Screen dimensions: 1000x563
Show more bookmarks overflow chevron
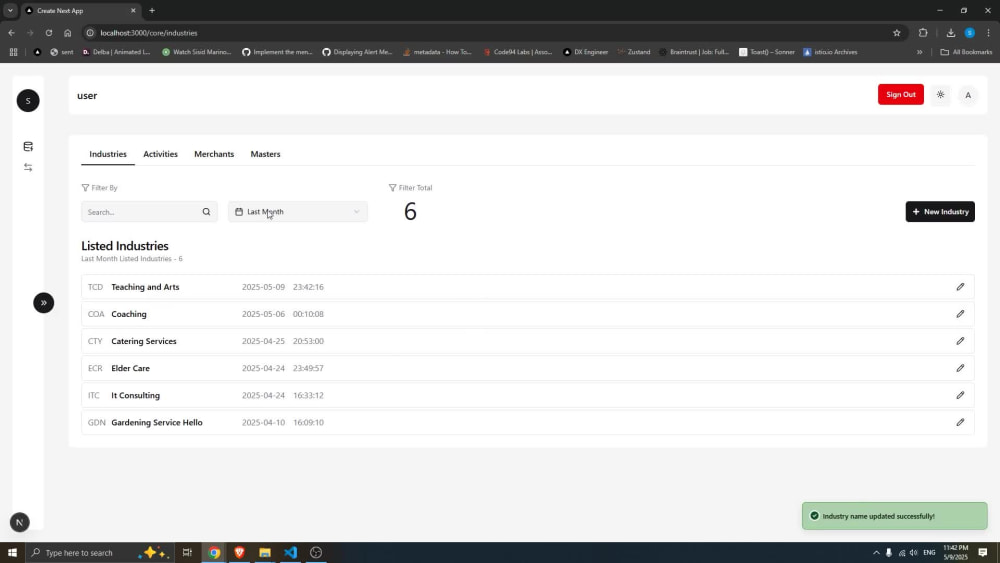[x=920, y=52]
